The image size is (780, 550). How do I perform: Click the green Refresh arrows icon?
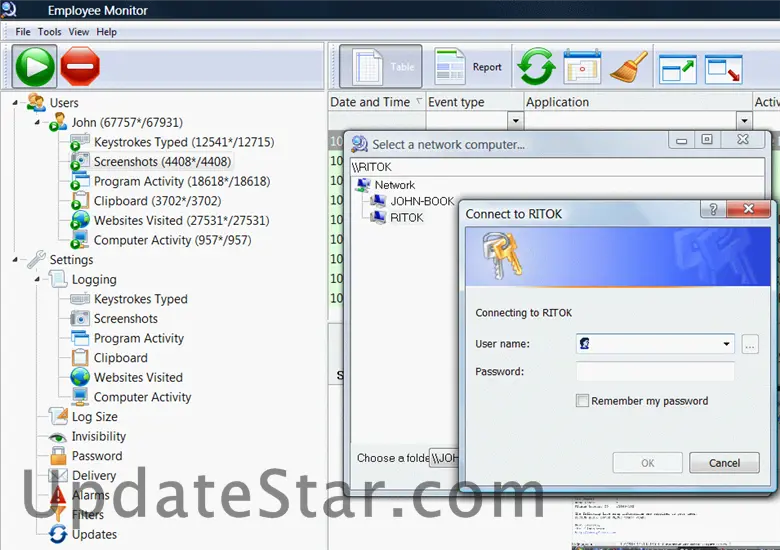pyautogui.click(x=536, y=67)
